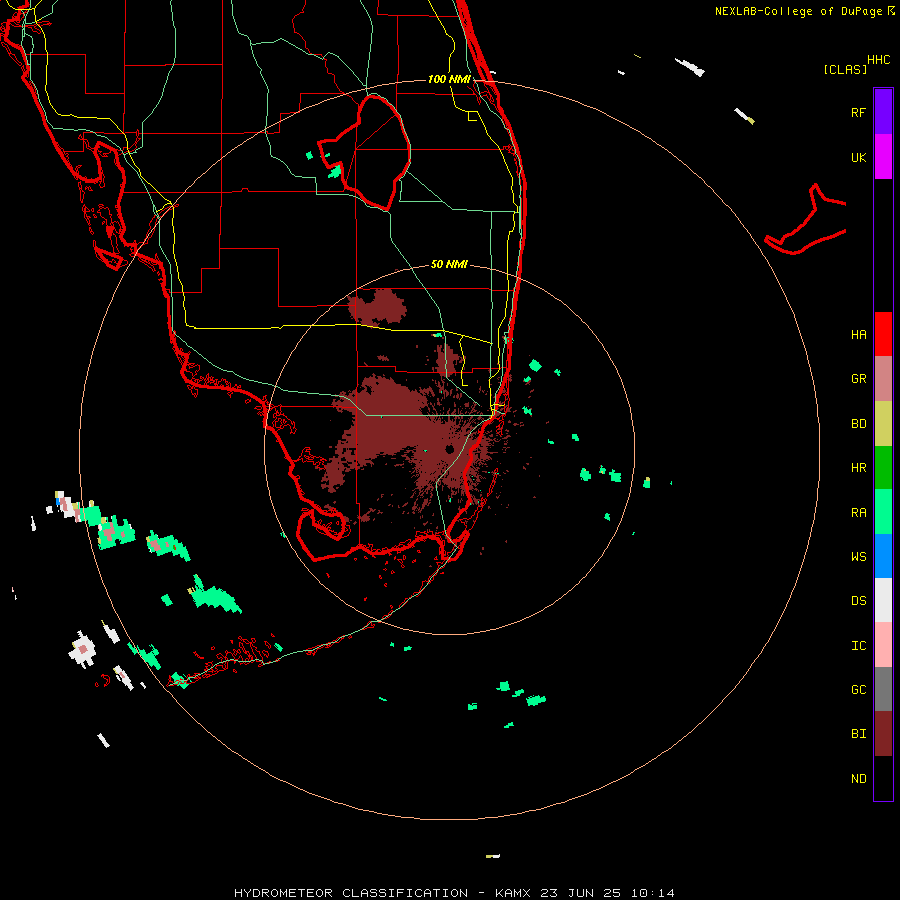
Task: Click the magenta UK legend color swatch
Action: tap(883, 157)
